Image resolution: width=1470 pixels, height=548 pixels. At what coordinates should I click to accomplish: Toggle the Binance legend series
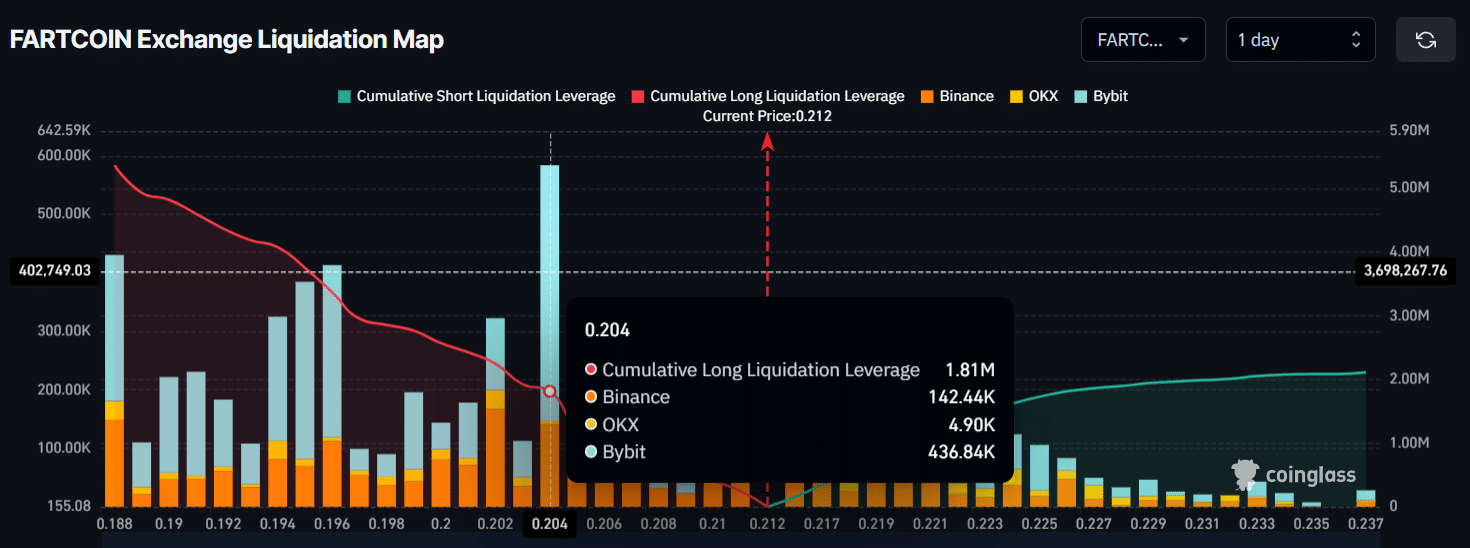coord(957,96)
